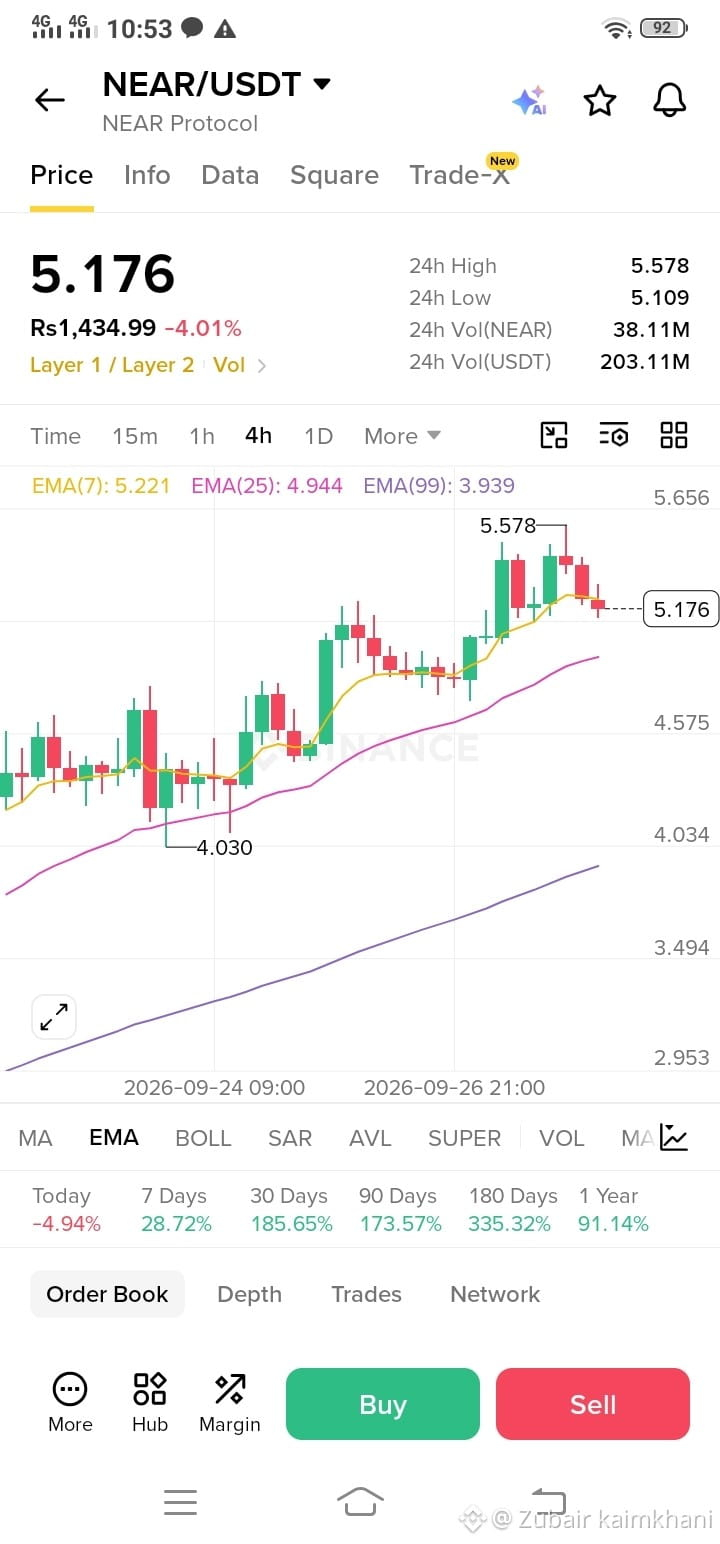Image resolution: width=720 pixels, height=1544 pixels.
Task: Switch indicator to BOLL
Action: click(x=203, y=1138)
